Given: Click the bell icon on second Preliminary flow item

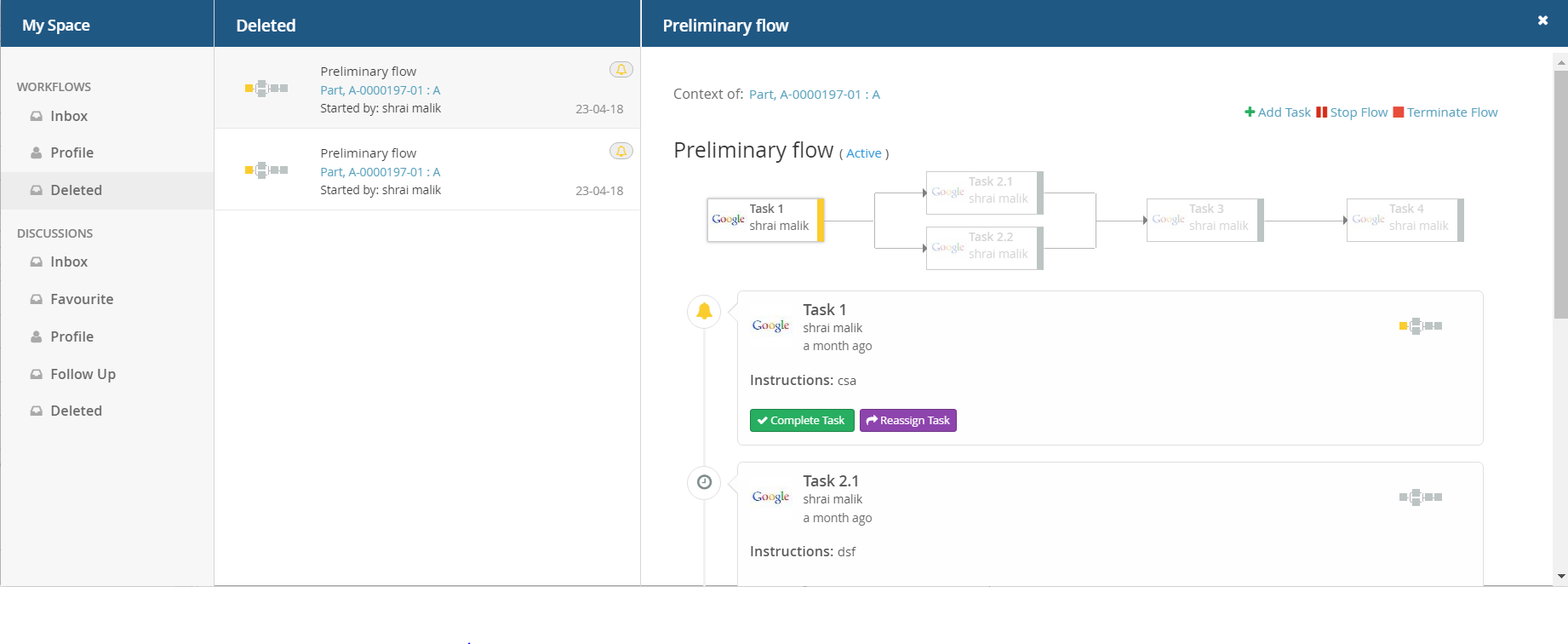Looking at the screenshot, I should pos(621,152).
